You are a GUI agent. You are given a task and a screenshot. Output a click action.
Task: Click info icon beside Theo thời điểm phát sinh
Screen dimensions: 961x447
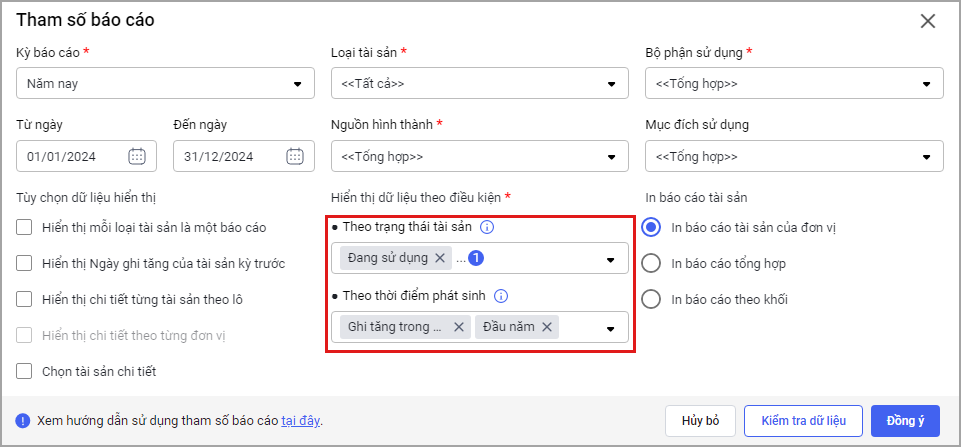(x=501, y=296)
